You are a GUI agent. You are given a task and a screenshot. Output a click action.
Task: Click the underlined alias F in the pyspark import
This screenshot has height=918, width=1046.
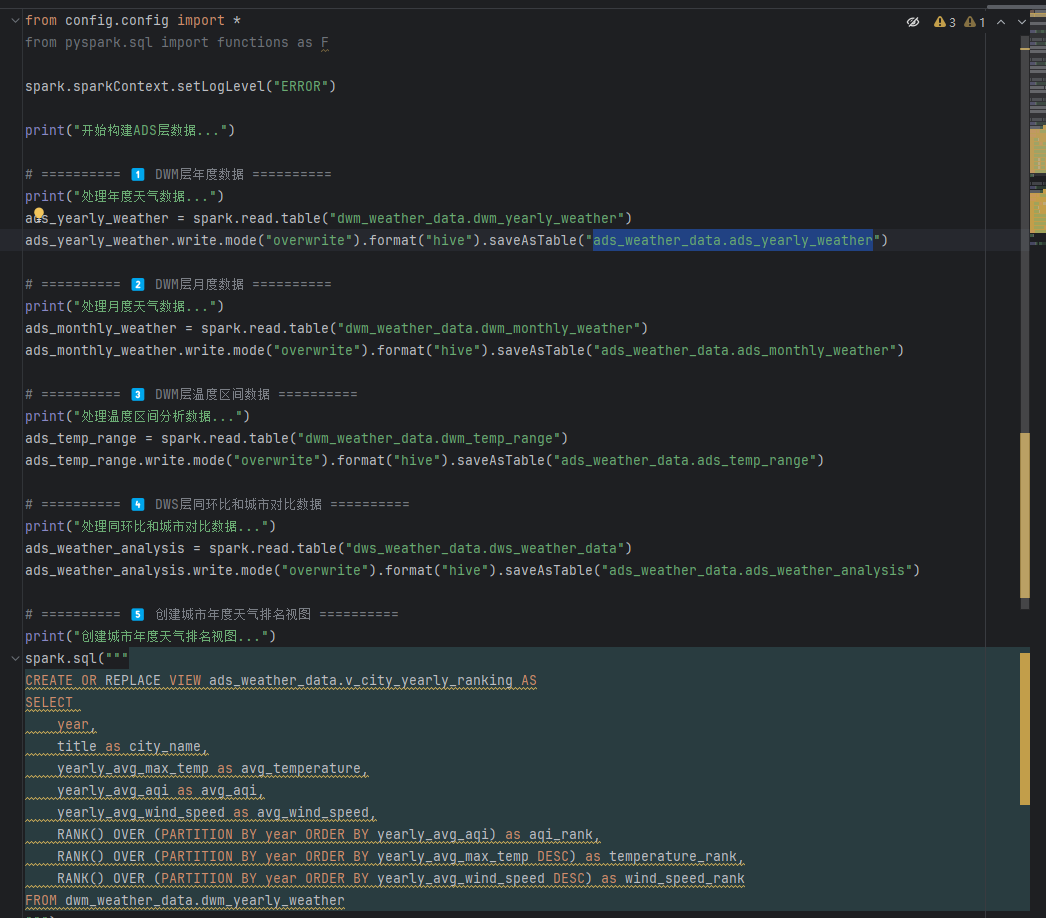point(324,43)
